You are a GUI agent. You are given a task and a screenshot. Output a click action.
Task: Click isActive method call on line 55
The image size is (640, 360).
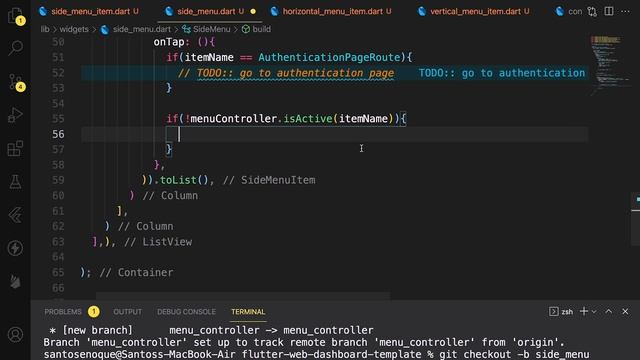(x=308, y=119)
